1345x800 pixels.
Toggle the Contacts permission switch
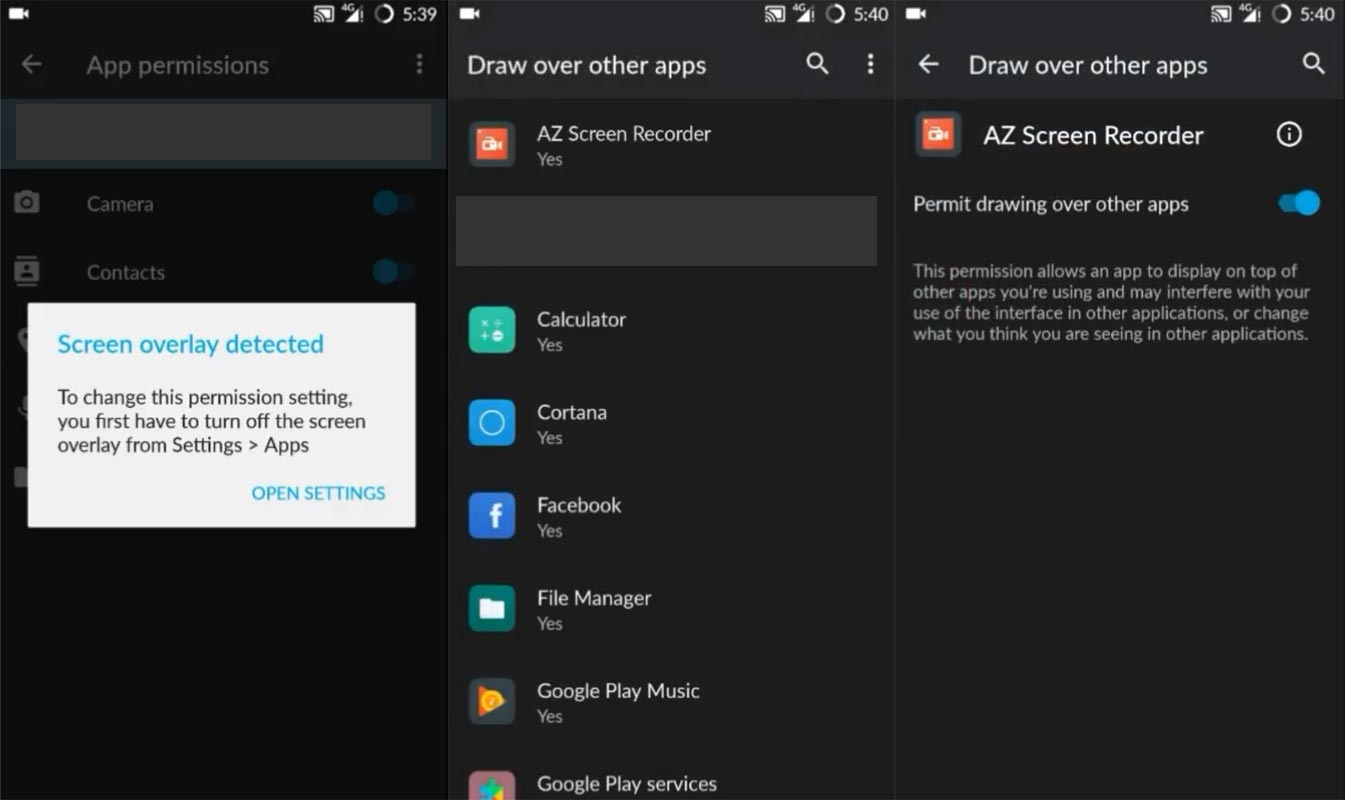[x=393, y=272]
